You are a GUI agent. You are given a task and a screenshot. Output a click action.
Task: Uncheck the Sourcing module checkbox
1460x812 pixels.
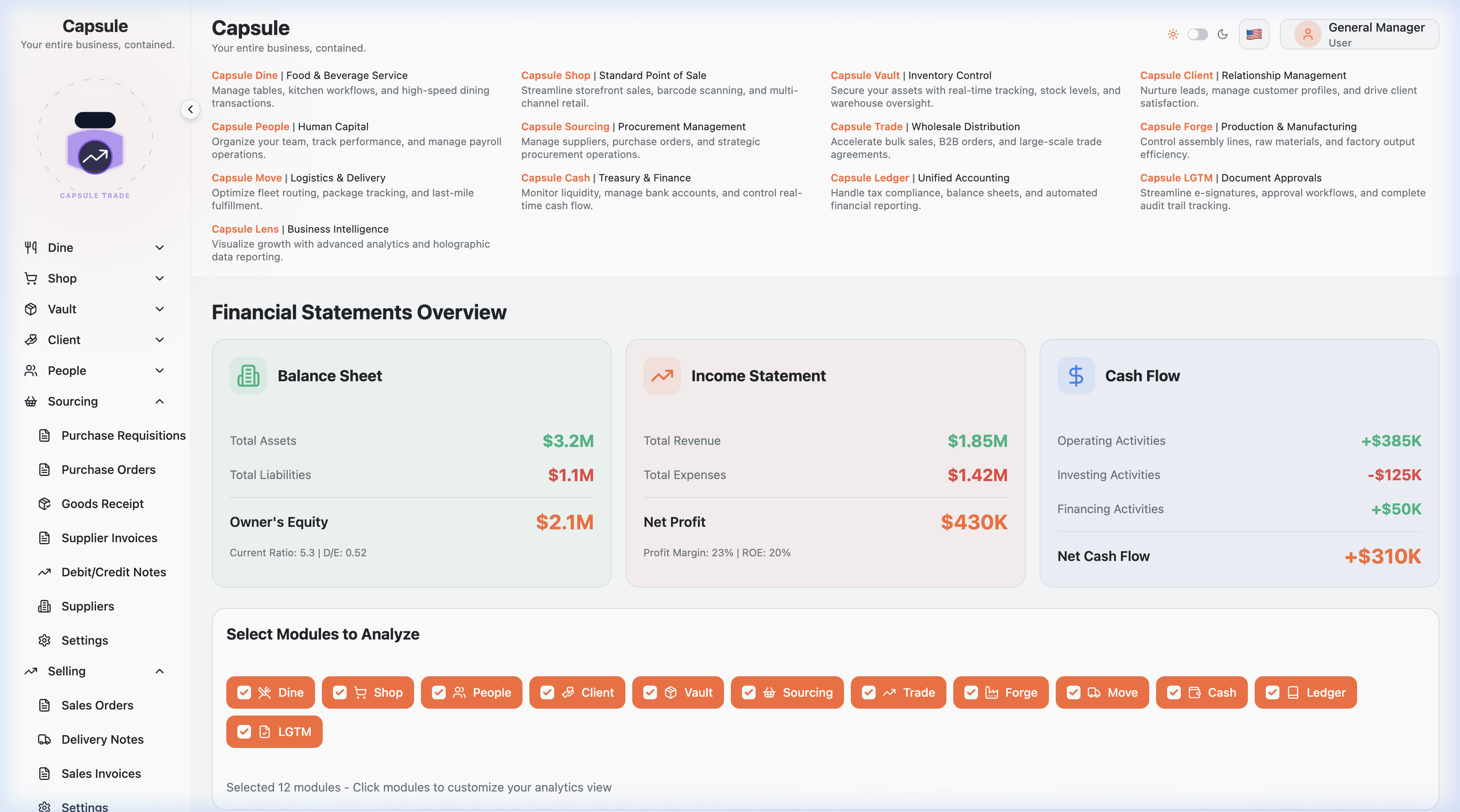(x=749, y=692)
